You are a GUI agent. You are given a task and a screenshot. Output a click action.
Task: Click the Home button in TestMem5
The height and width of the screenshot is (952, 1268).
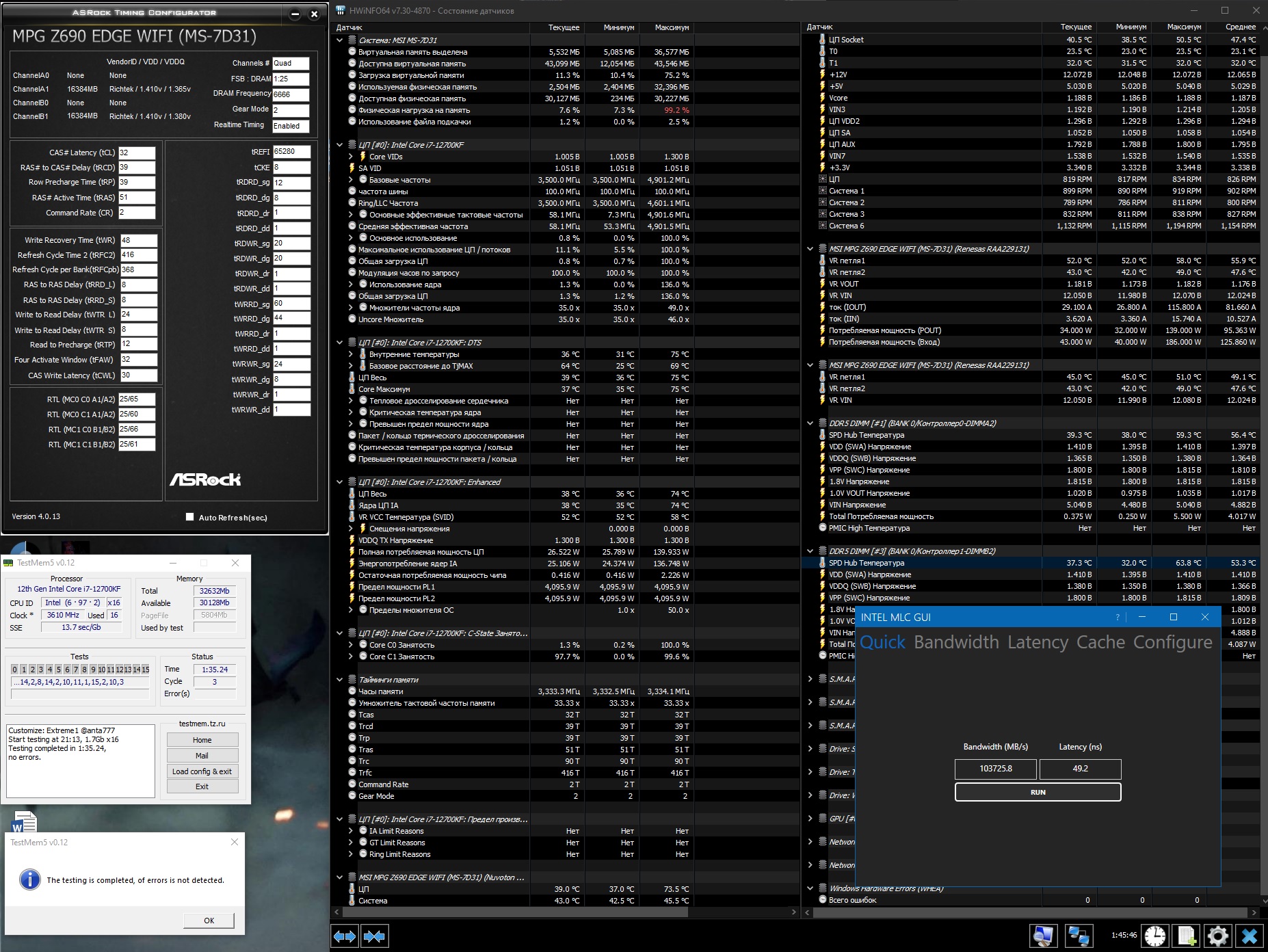pos(202,740)
